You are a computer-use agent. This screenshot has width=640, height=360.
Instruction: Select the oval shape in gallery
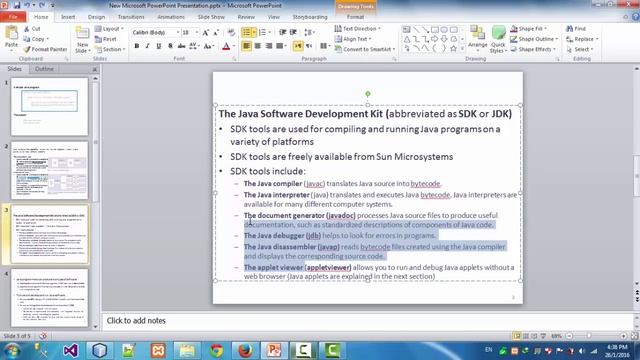pyautogui.click(x=444, y=30)
